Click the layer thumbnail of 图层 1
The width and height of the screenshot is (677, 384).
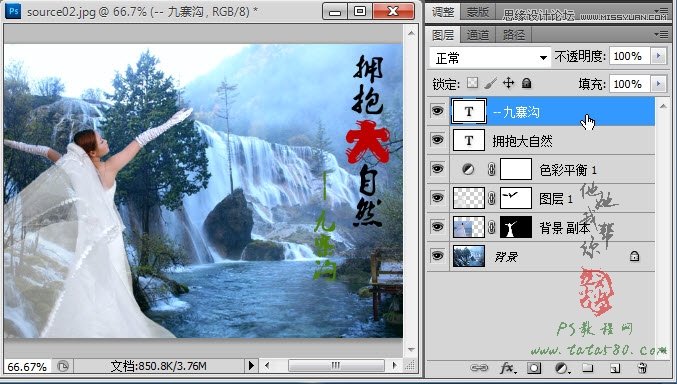[469, 198]
